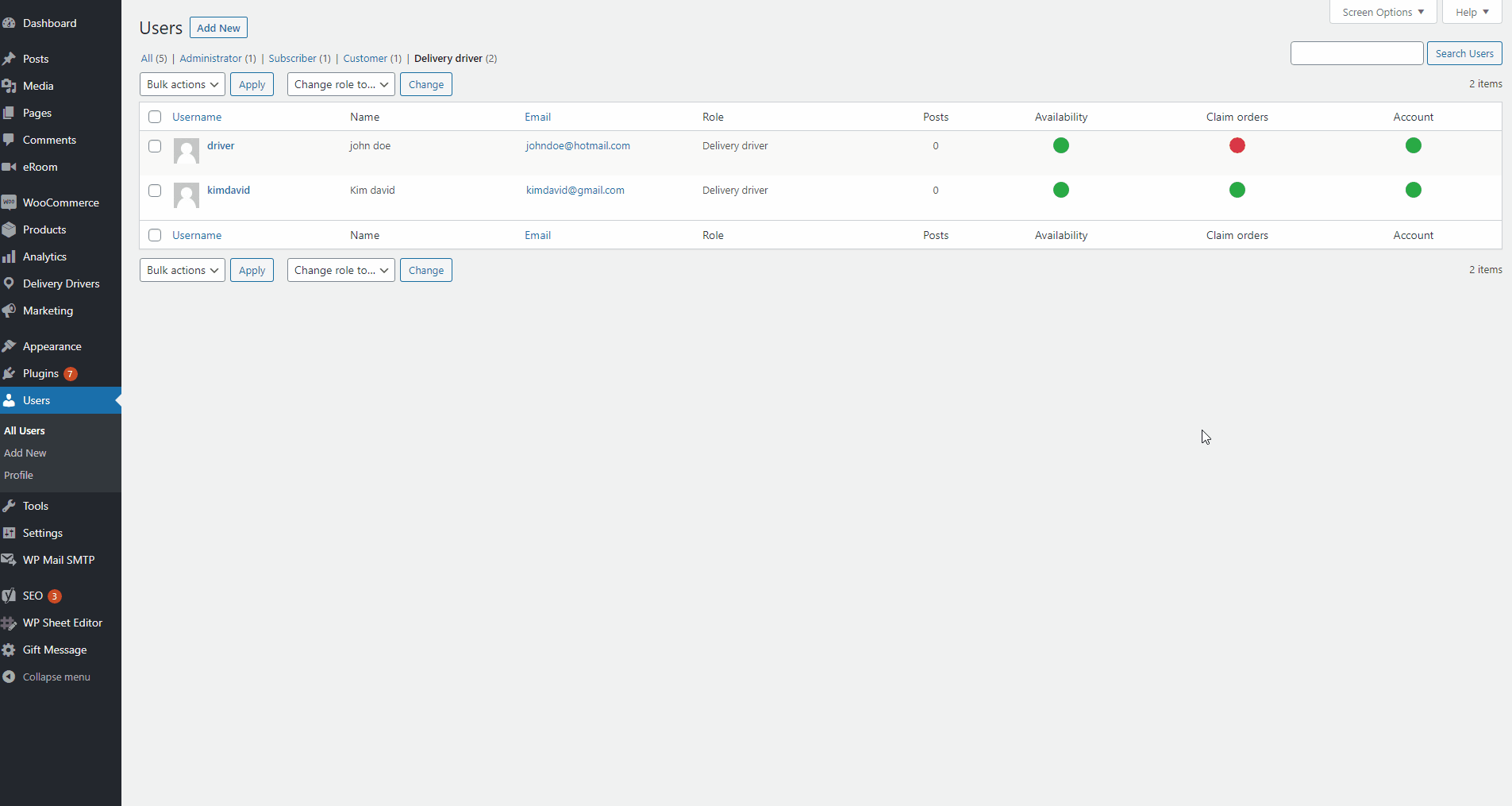Click the top Apply button
The image size is (1512, 806).
pos(252,84)
